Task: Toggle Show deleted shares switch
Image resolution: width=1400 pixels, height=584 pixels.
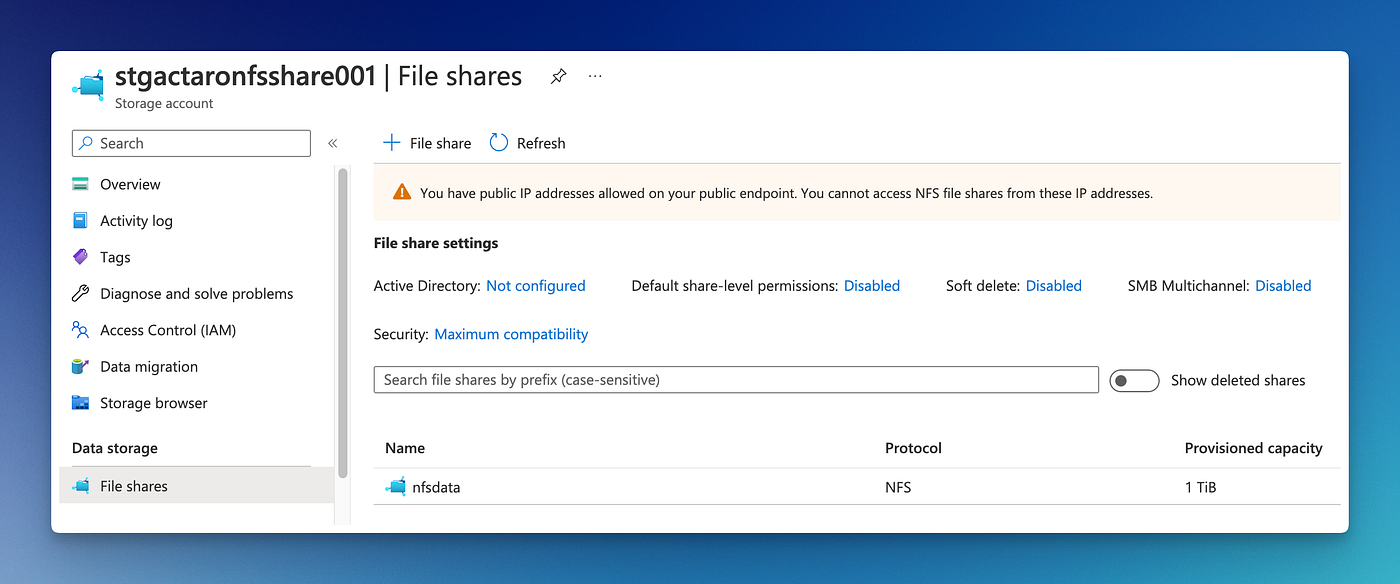Action: (x=1134, y=380)
